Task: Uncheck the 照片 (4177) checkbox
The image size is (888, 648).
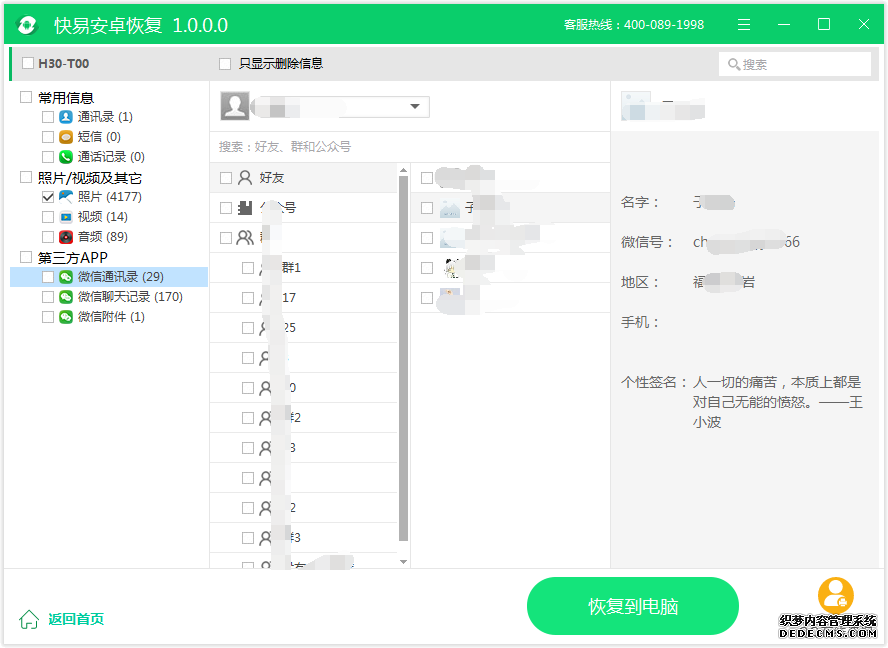Action: pos(48,197)
